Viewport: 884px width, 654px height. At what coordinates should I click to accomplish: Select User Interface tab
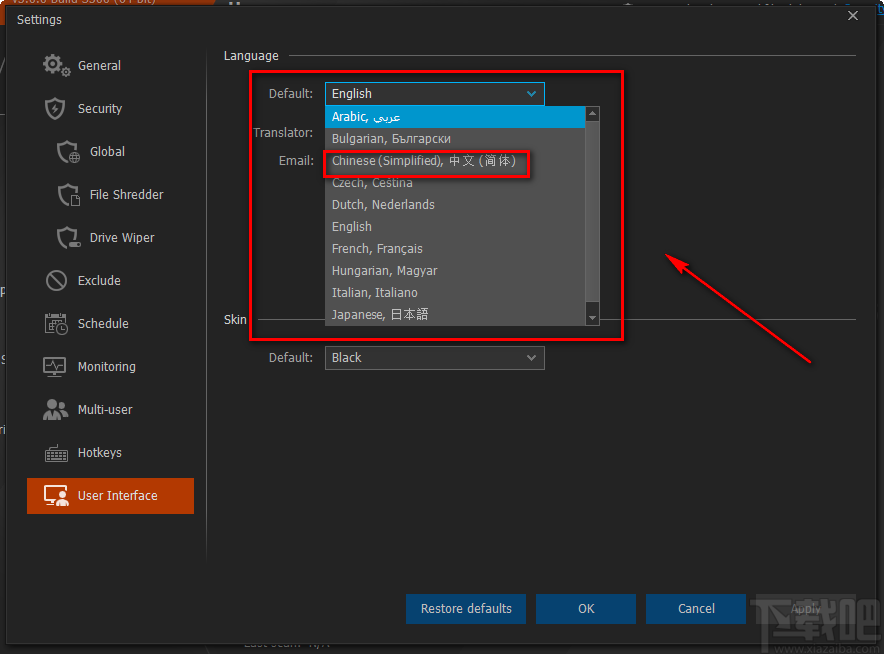tap(110, 496)
